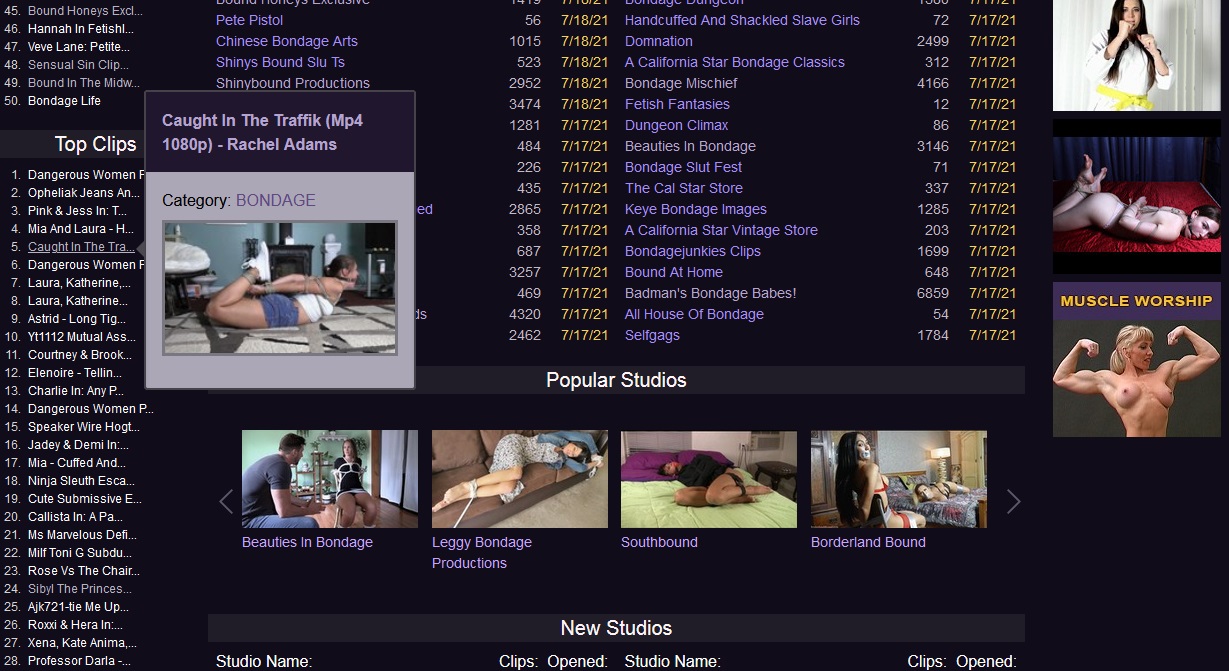Open Keye Bondage Images studio
The image size is (1229, 671).
click(696, 209)
